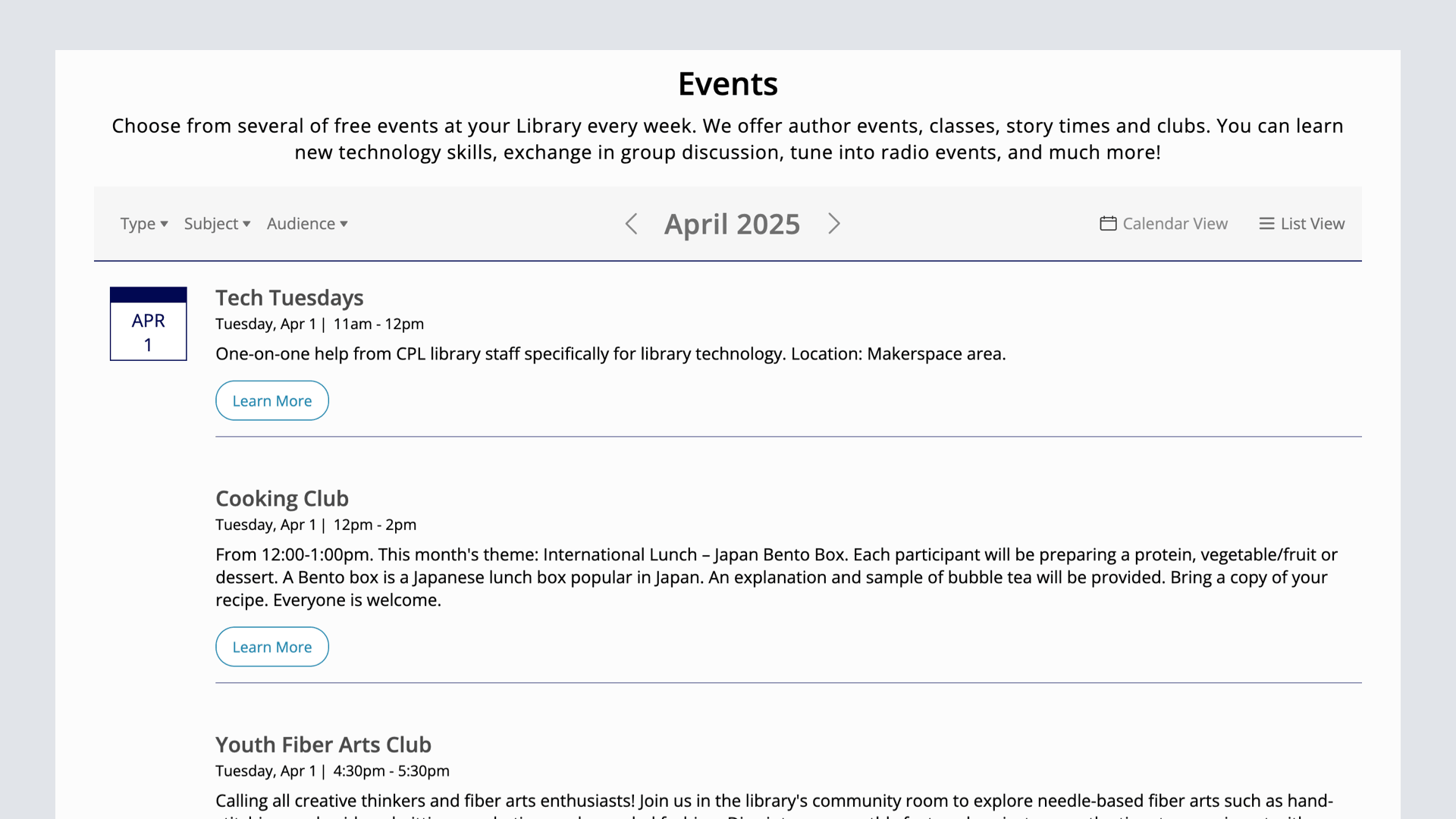Open the Tech Tuesdays event title
The image size is (1456, 819).
289,298
